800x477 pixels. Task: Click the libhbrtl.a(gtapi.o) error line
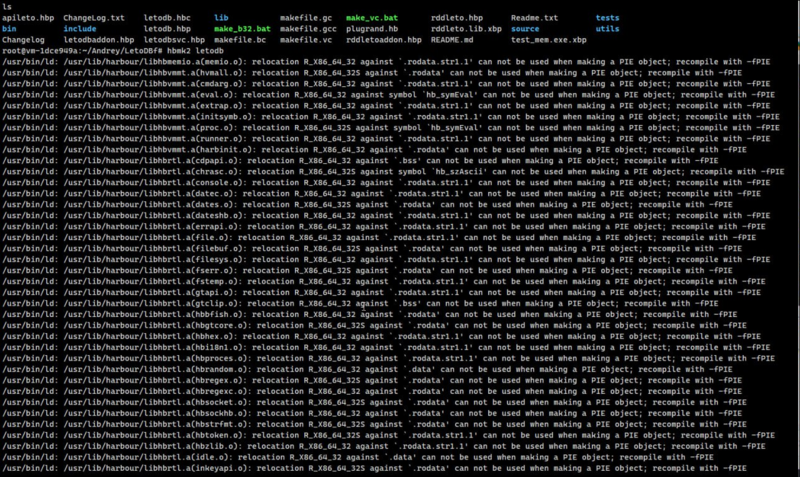tap(381, 292)
